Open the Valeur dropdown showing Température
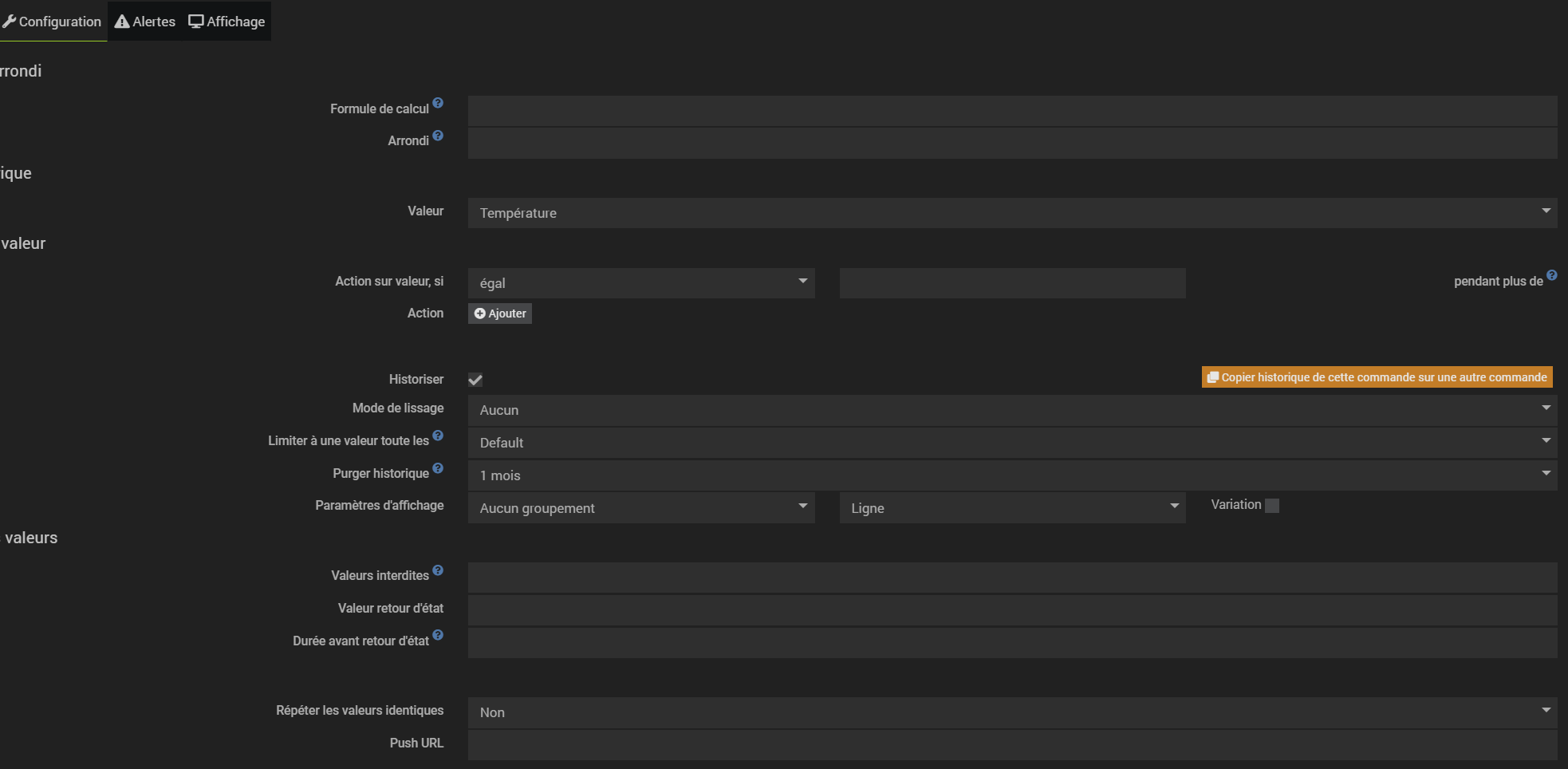This screenshot has width=1568, height=769. point(1011,213)
